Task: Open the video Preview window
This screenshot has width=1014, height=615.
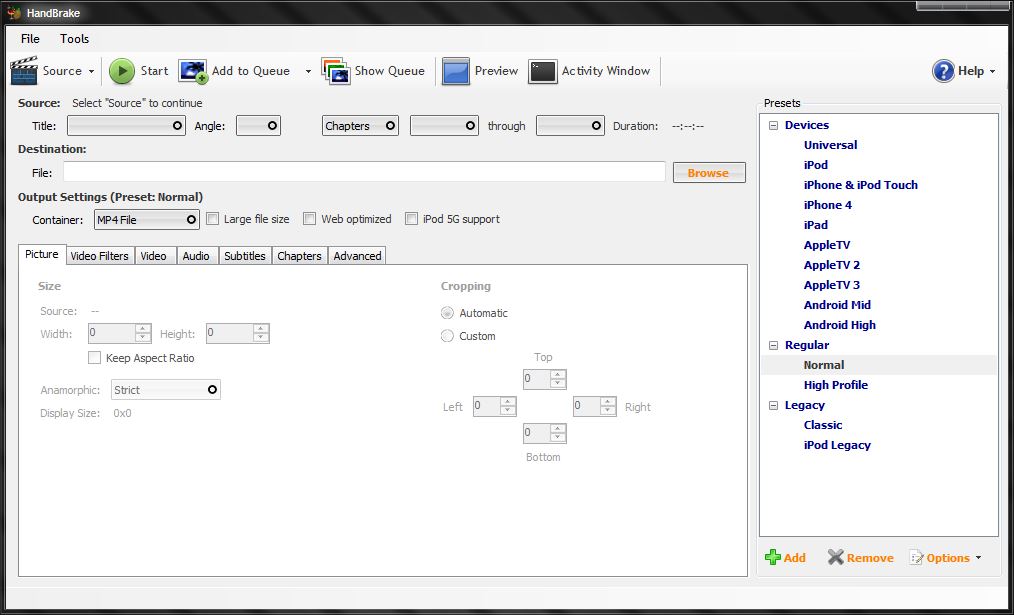Action: pos(481,71)
